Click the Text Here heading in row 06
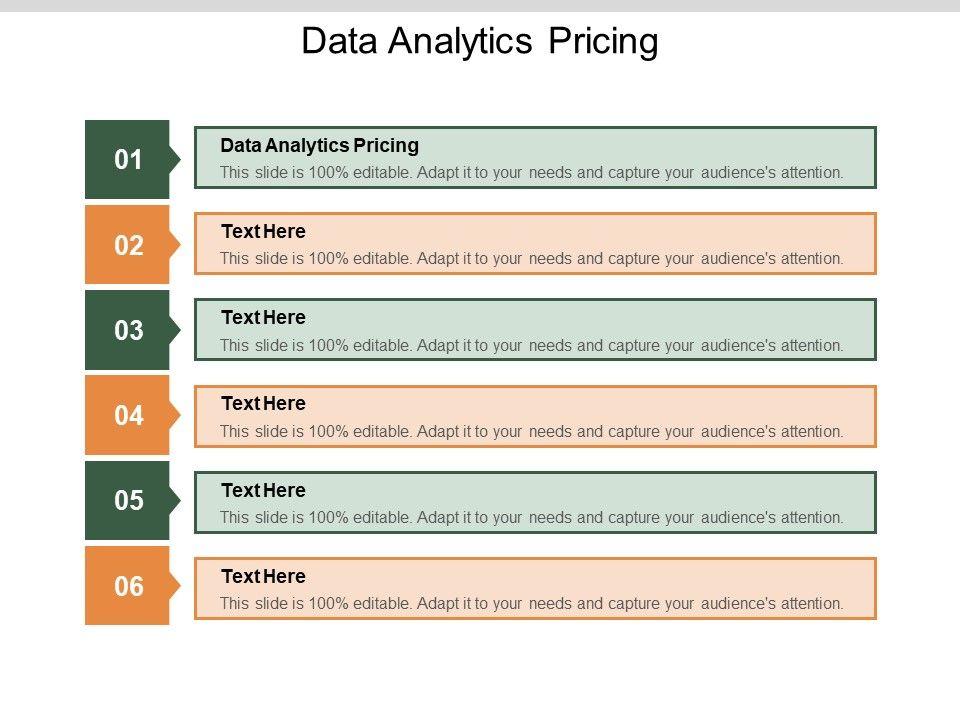The height and width of the screenshot is (720, 960). (263, 576)
